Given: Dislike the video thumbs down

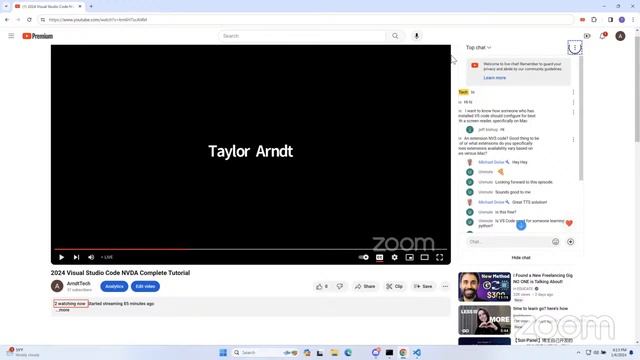Looking at the screenshot, I should point(340,287).
